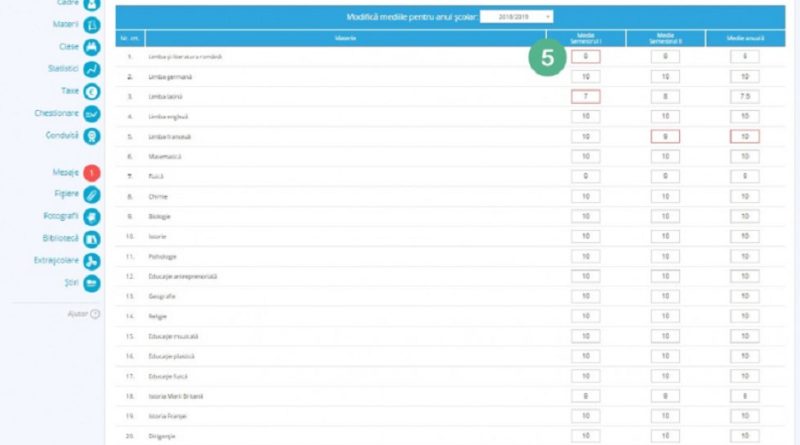
Task: Edit Semester I grade for Limba latină
Action: coord(585,97)
